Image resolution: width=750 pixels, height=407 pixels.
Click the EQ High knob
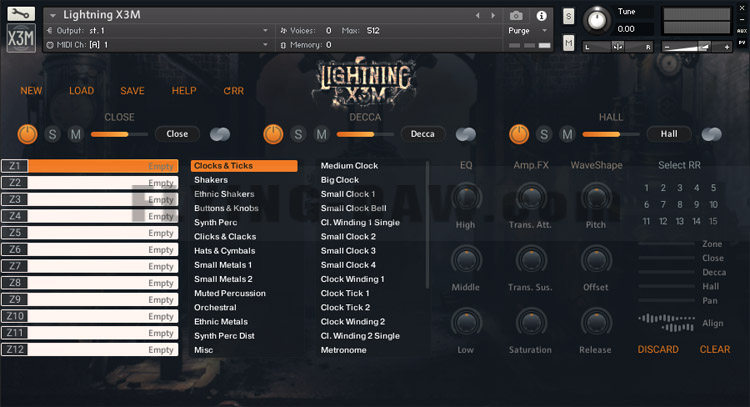tap(466, 198)
